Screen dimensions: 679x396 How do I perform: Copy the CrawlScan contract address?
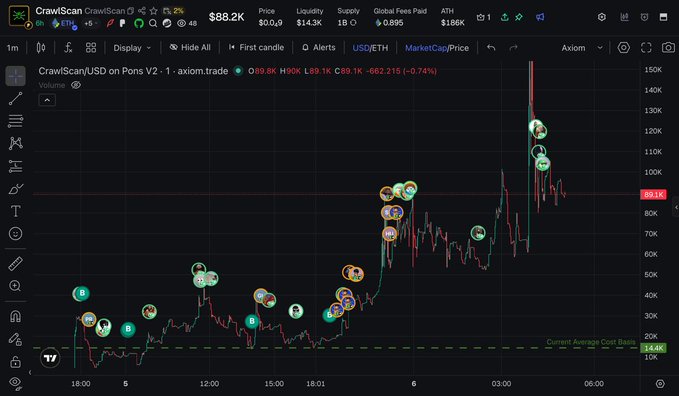tap(130, 11)
